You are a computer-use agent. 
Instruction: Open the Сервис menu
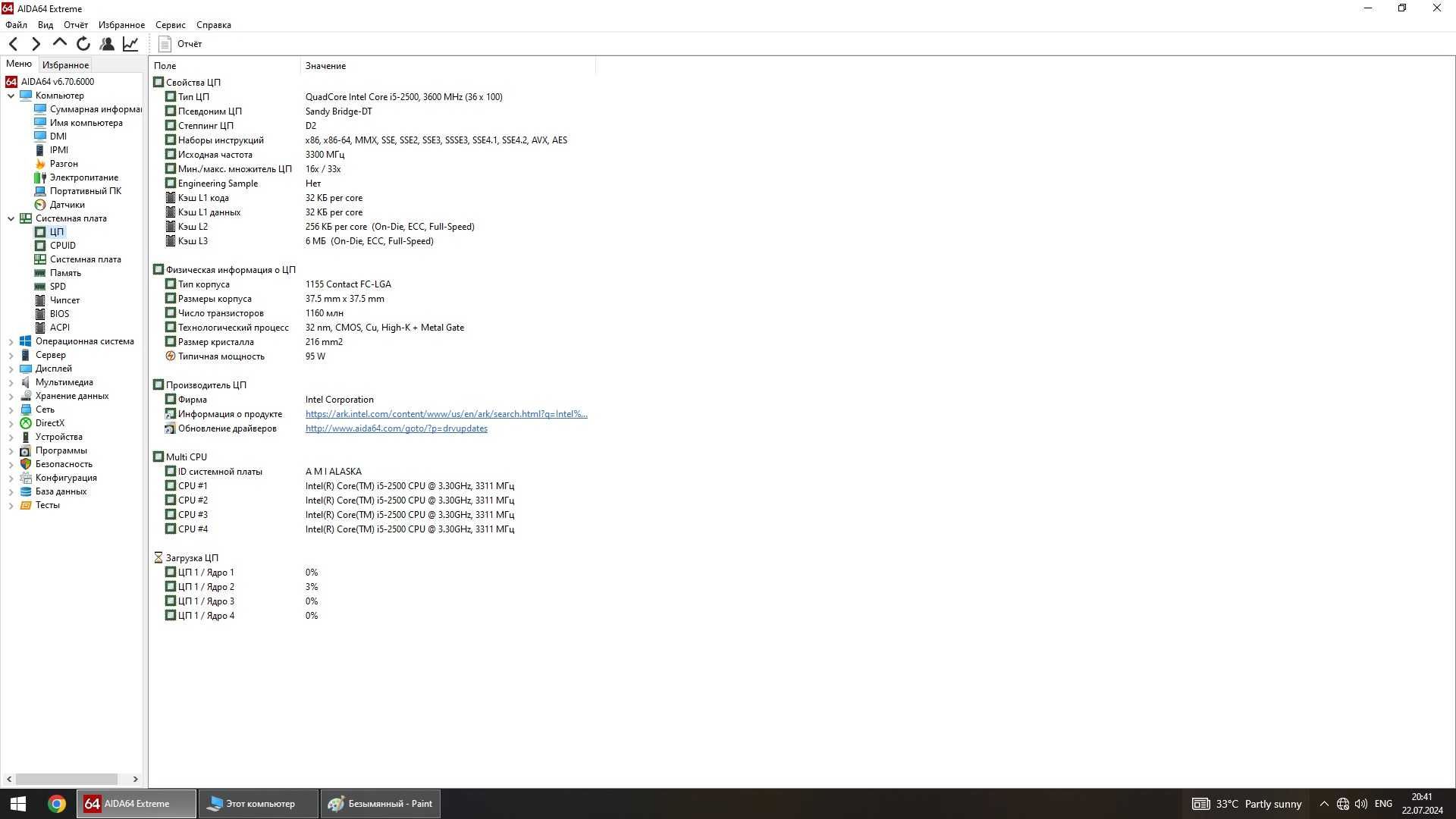click(x=171, y=25)
